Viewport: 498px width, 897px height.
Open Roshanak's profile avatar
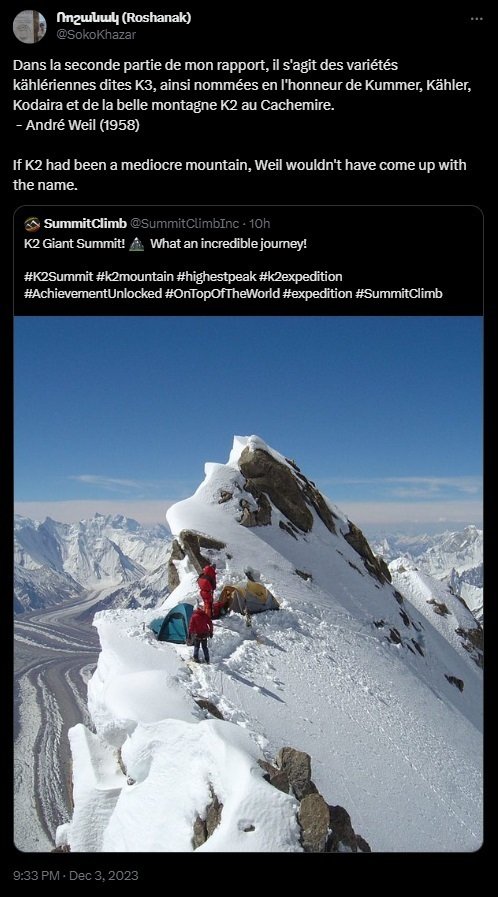[30, 26]
